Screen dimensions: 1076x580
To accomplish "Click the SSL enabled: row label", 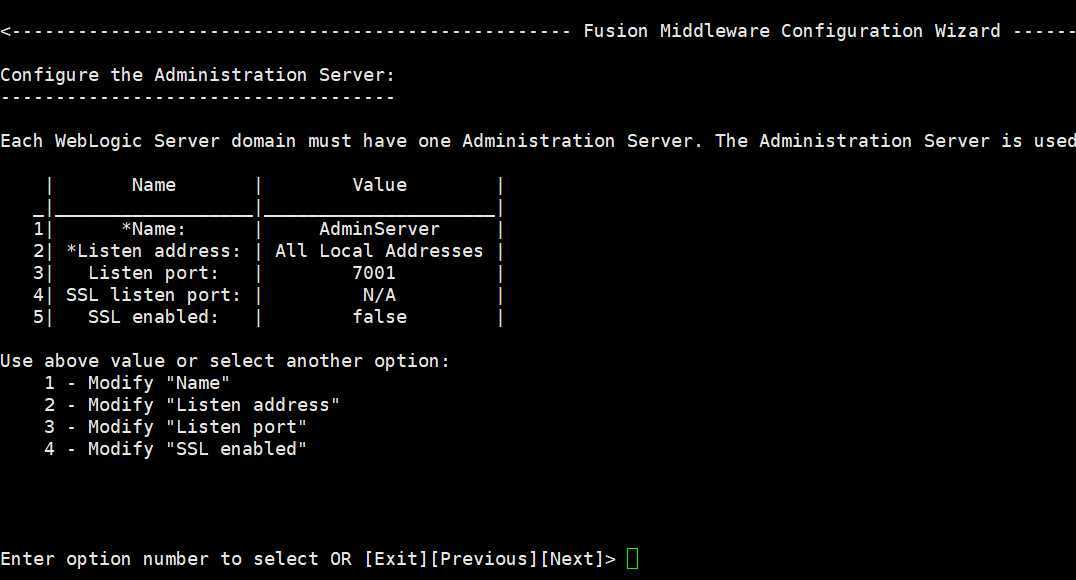I will coord(154,316).
